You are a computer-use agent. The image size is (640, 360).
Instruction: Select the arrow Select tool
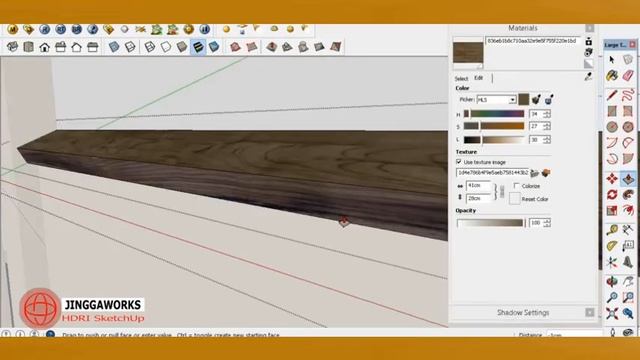click(611, 60)
